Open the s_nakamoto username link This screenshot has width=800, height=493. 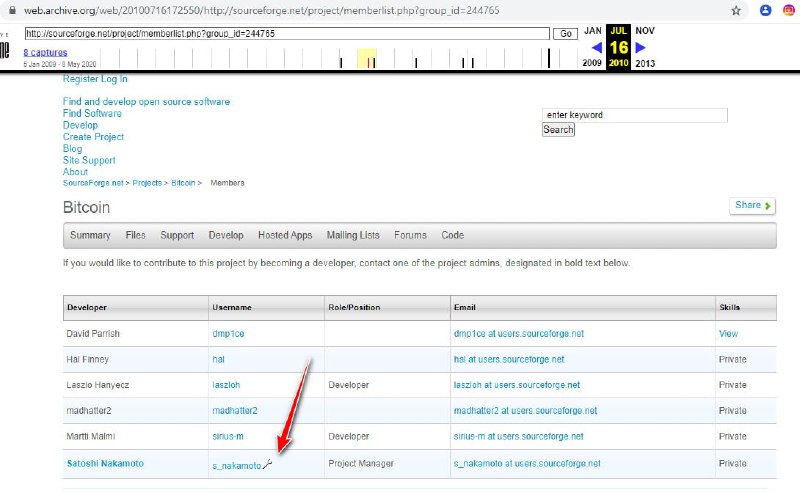tap(237, 465)
